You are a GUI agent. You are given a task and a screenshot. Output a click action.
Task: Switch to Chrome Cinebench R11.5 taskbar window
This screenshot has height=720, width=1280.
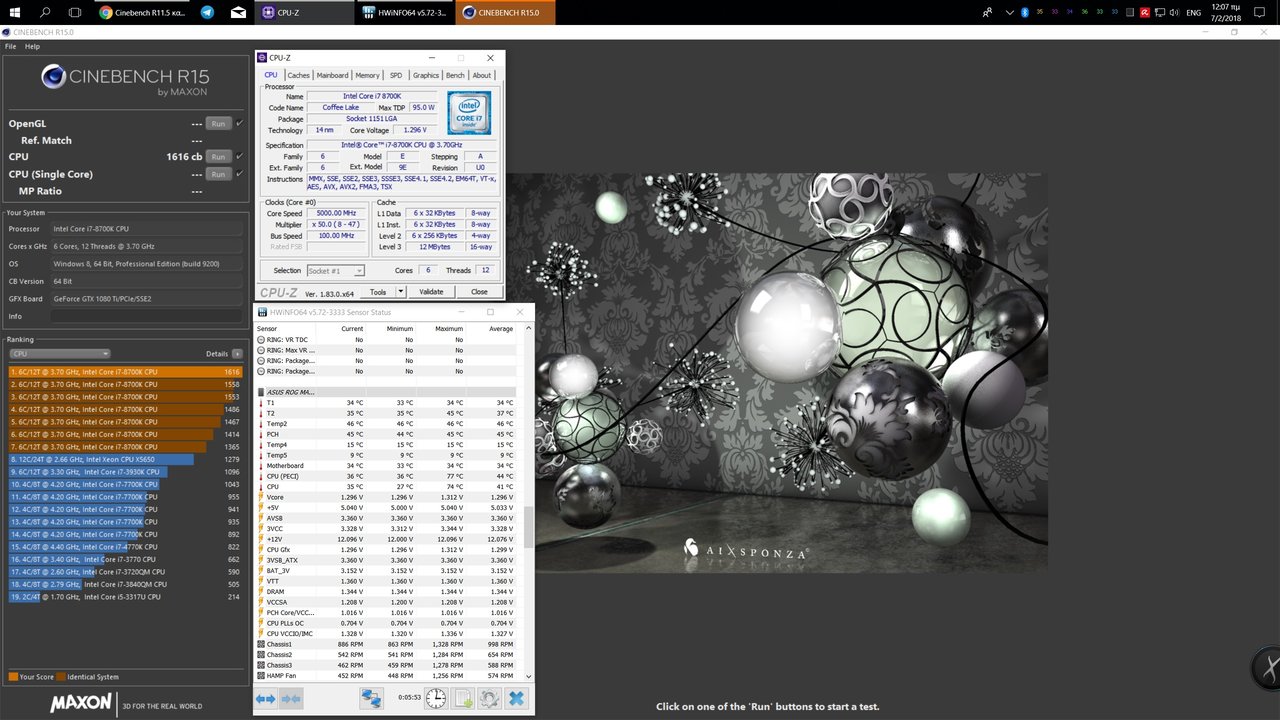(142, 12)
